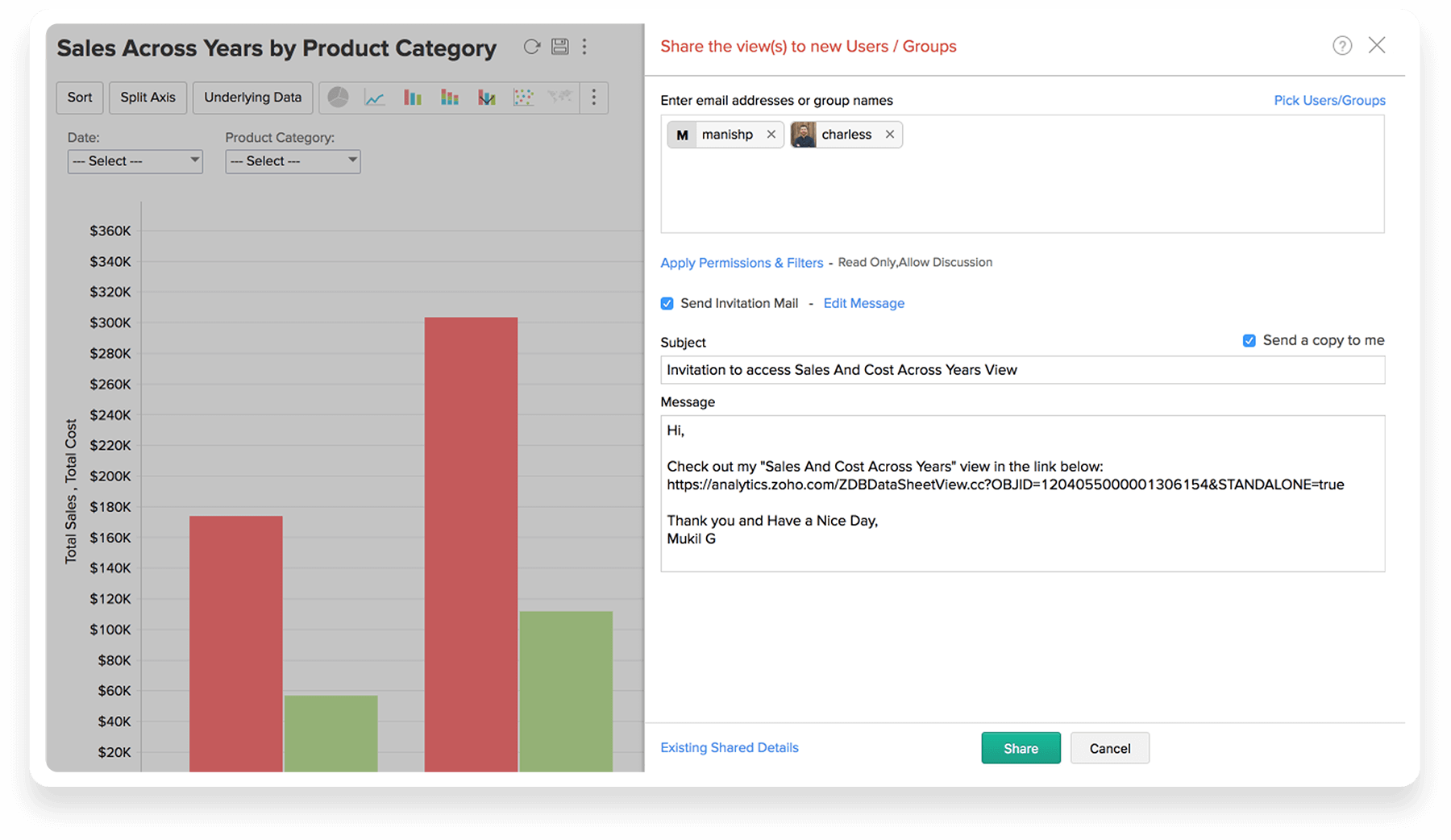The height and width of the screenshot is (840, 1451).
Task: Open more chart types three-dot menu
Action: tap(594, 98)
